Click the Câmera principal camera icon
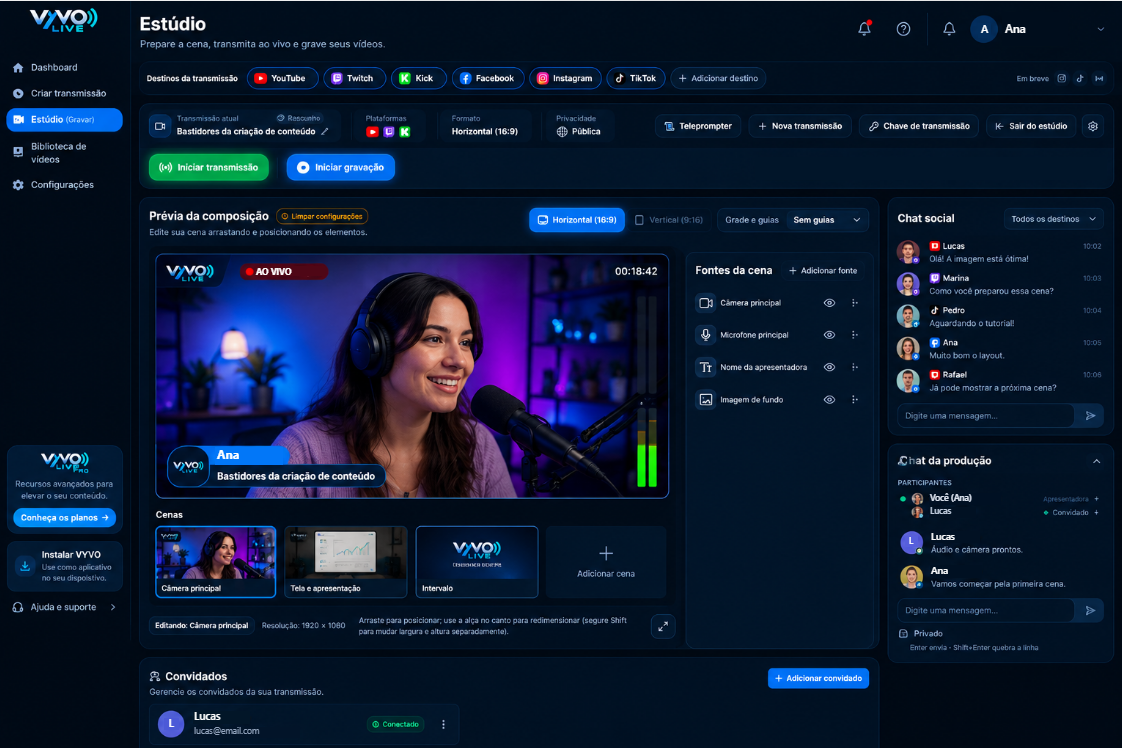This screenshot has width=1122, height=748. (706, 303)
